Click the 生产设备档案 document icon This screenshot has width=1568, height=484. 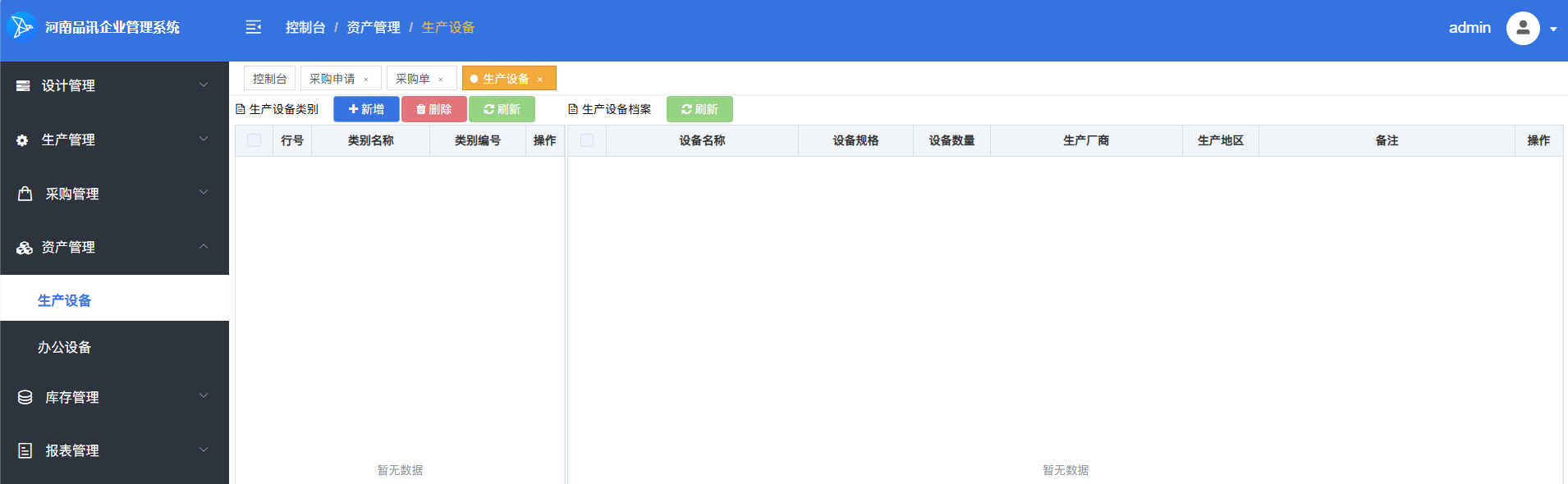click(573, 109)
